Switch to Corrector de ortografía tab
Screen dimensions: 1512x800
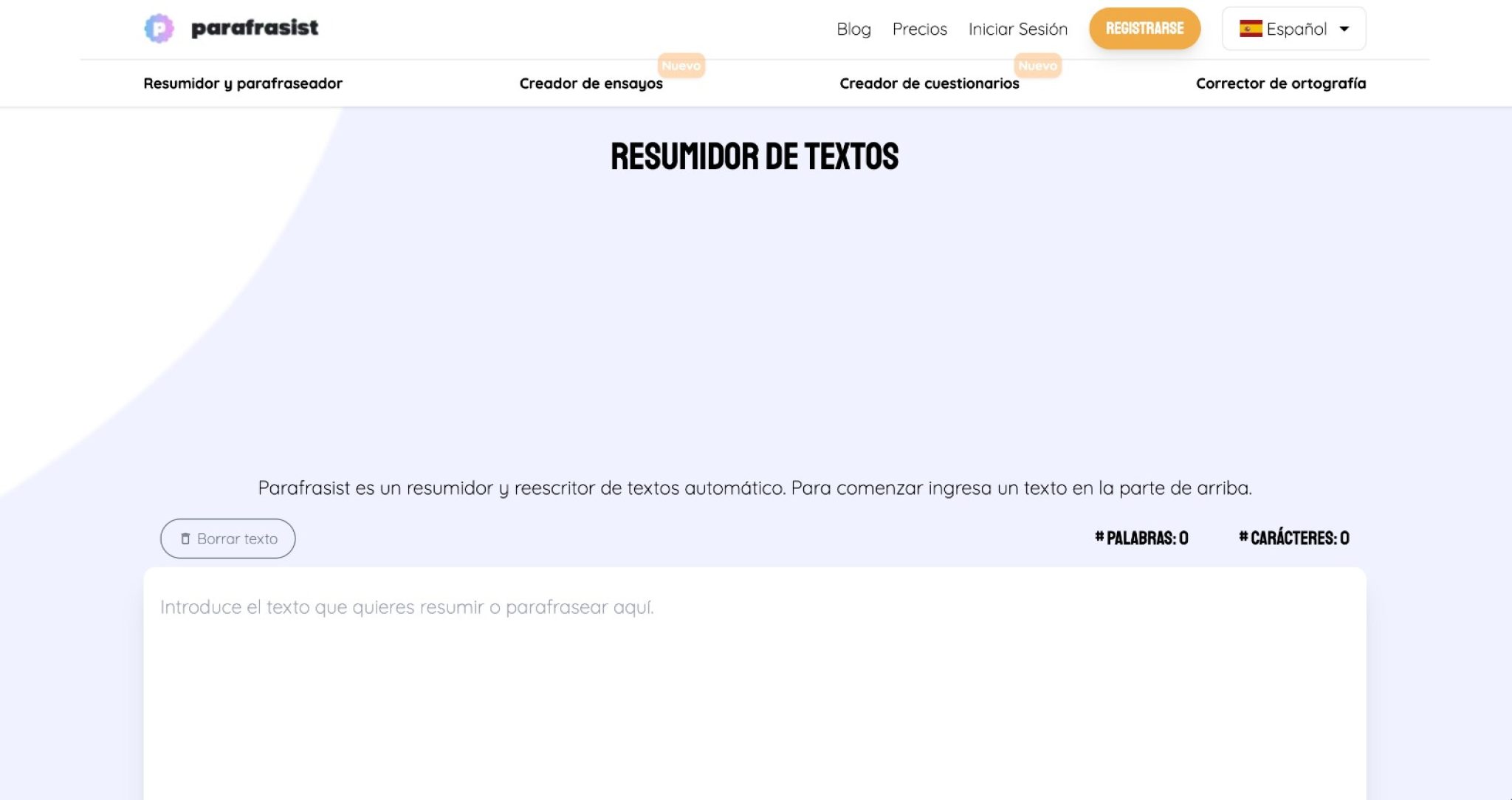[x=1280, y=83]
